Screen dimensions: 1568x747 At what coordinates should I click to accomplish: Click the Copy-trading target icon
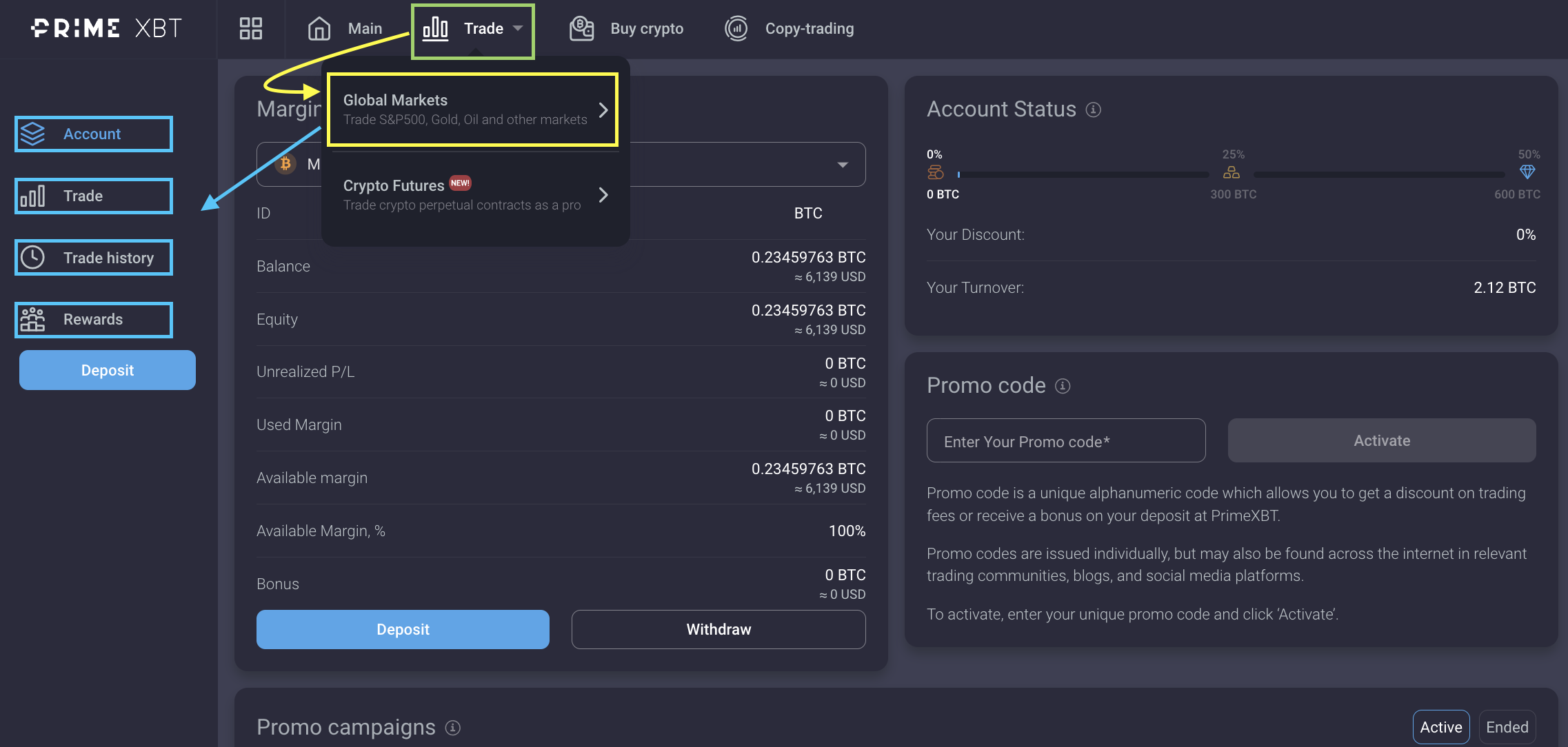[736, 28]
